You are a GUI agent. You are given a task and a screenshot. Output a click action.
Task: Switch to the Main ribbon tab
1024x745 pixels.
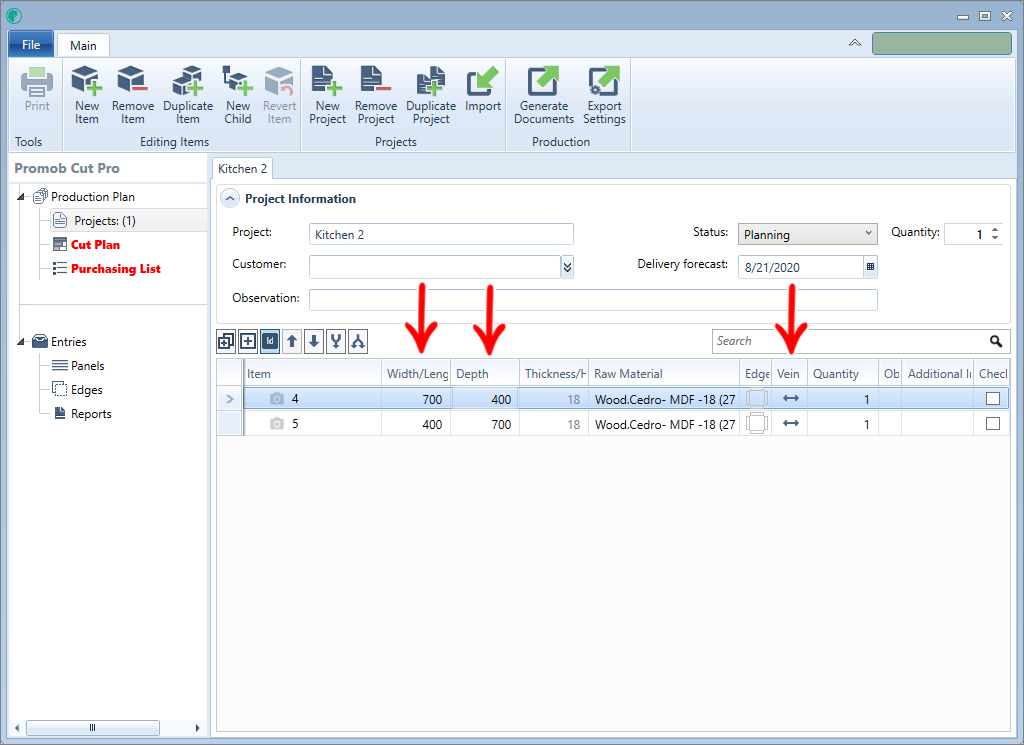(83, 46)
